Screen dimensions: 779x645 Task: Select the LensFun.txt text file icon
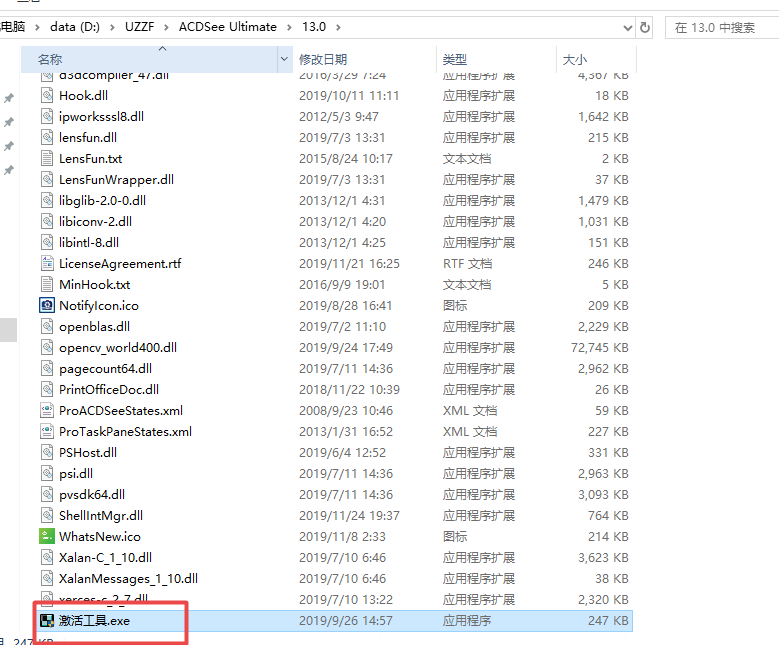tap(47, 159)
